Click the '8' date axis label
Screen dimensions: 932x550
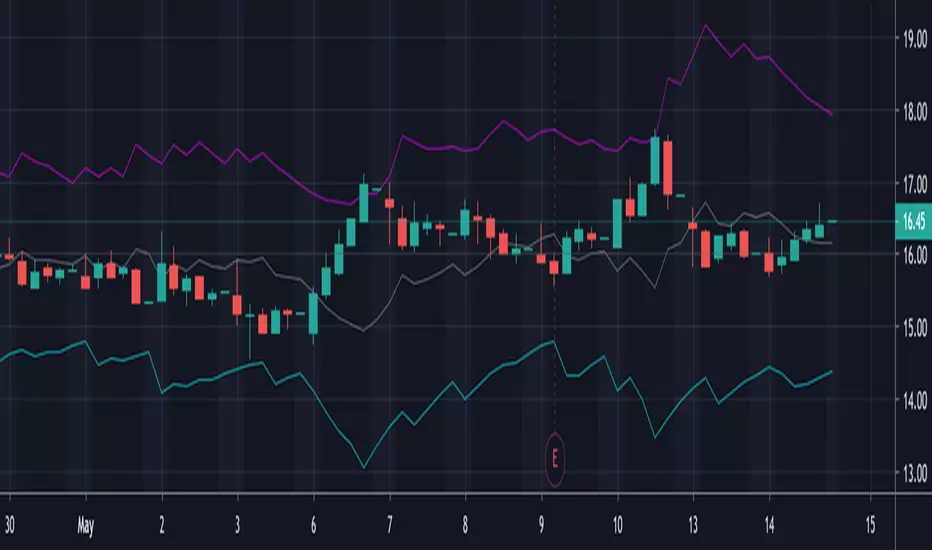[x=465, y=525]
